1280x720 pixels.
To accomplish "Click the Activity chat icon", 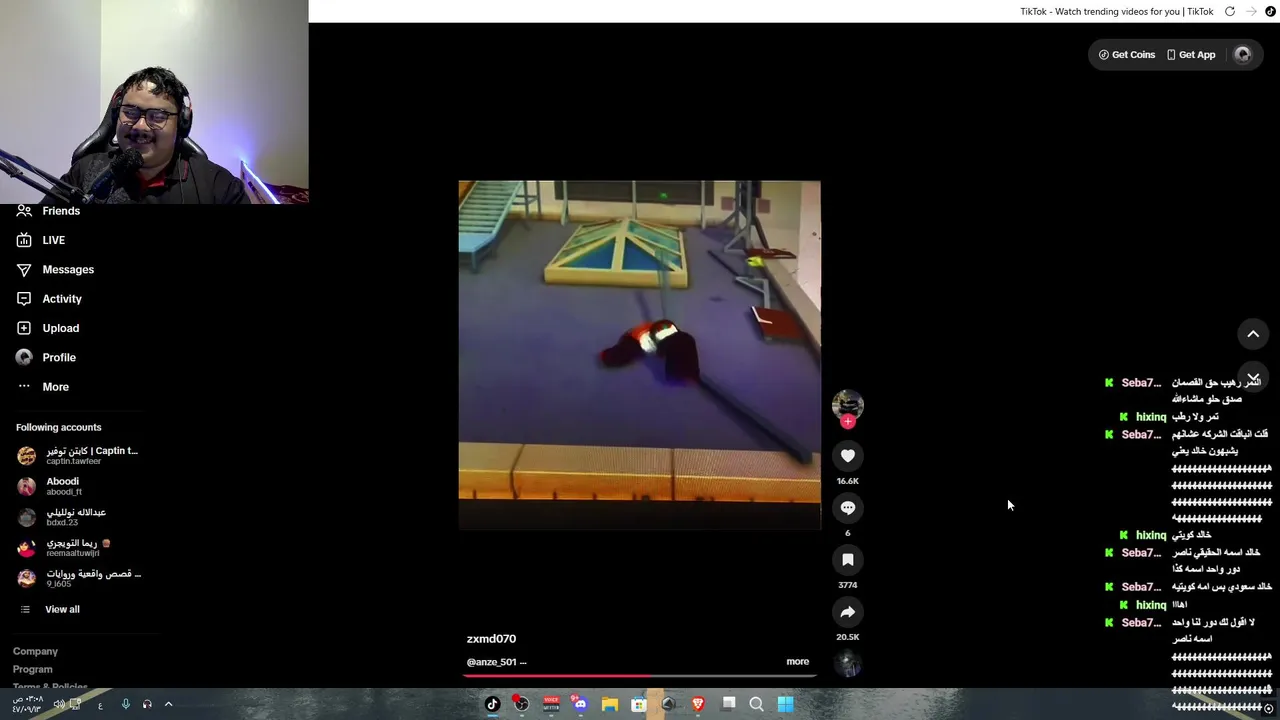I will tap(24, 299).
